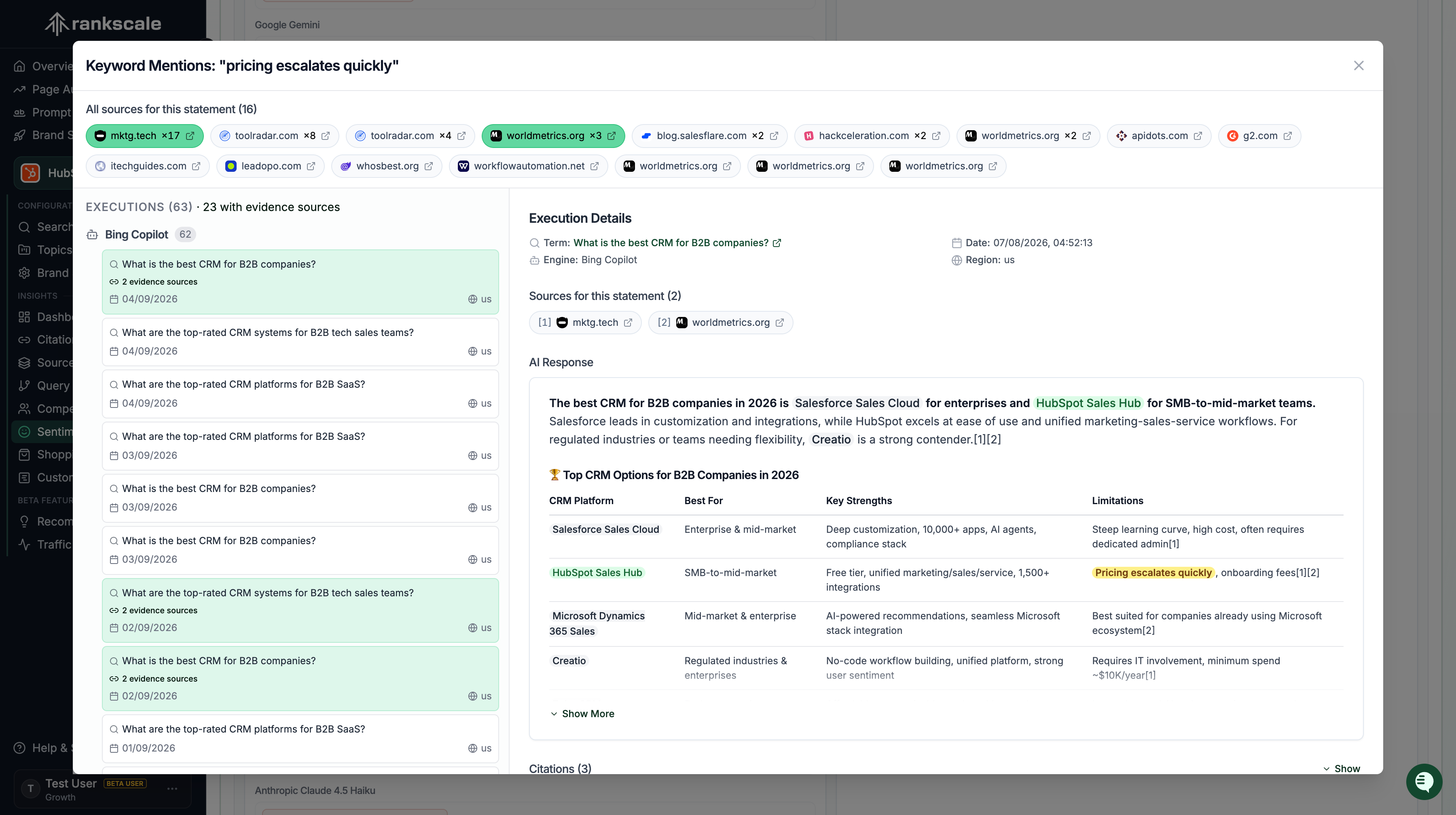1456x815 pixels.
Task: Open Prompt section in the sidebar
Action: [x=43, y=112]
